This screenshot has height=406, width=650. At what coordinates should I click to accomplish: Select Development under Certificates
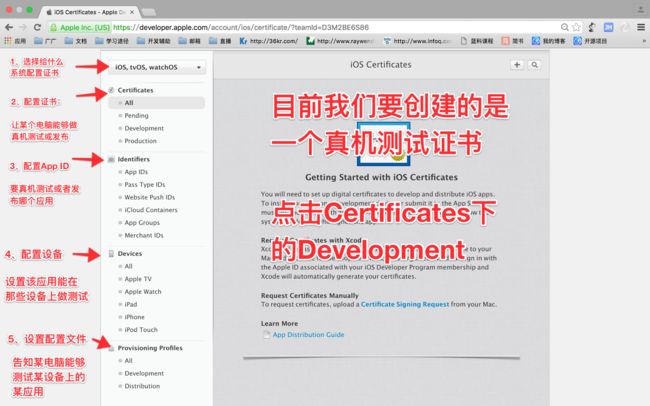[144, 128]
